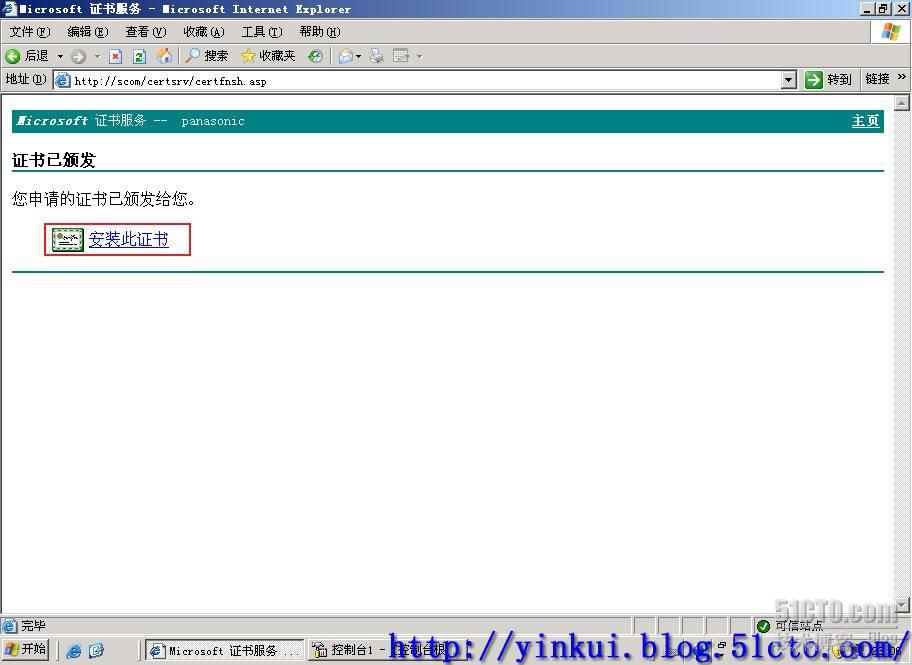Open the Search (搜索) toolbar button

tap(207, 56)
